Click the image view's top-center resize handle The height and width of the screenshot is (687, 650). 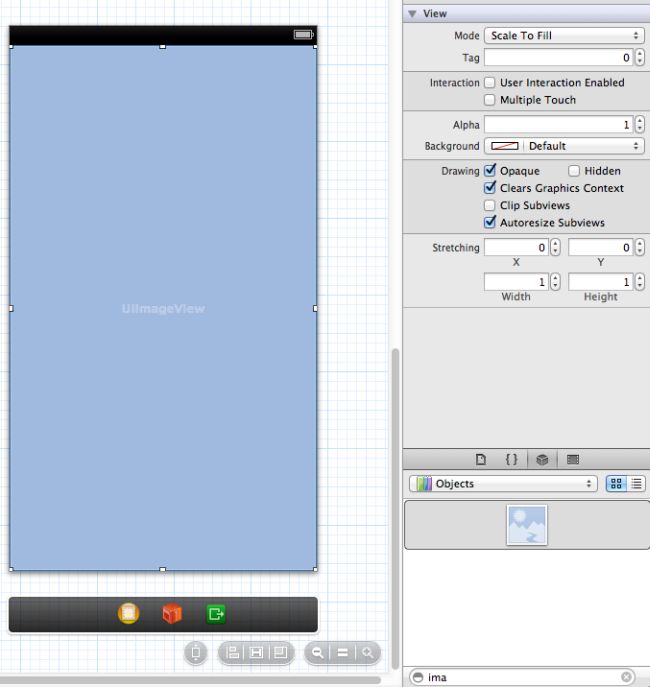[x=162, y=46]
